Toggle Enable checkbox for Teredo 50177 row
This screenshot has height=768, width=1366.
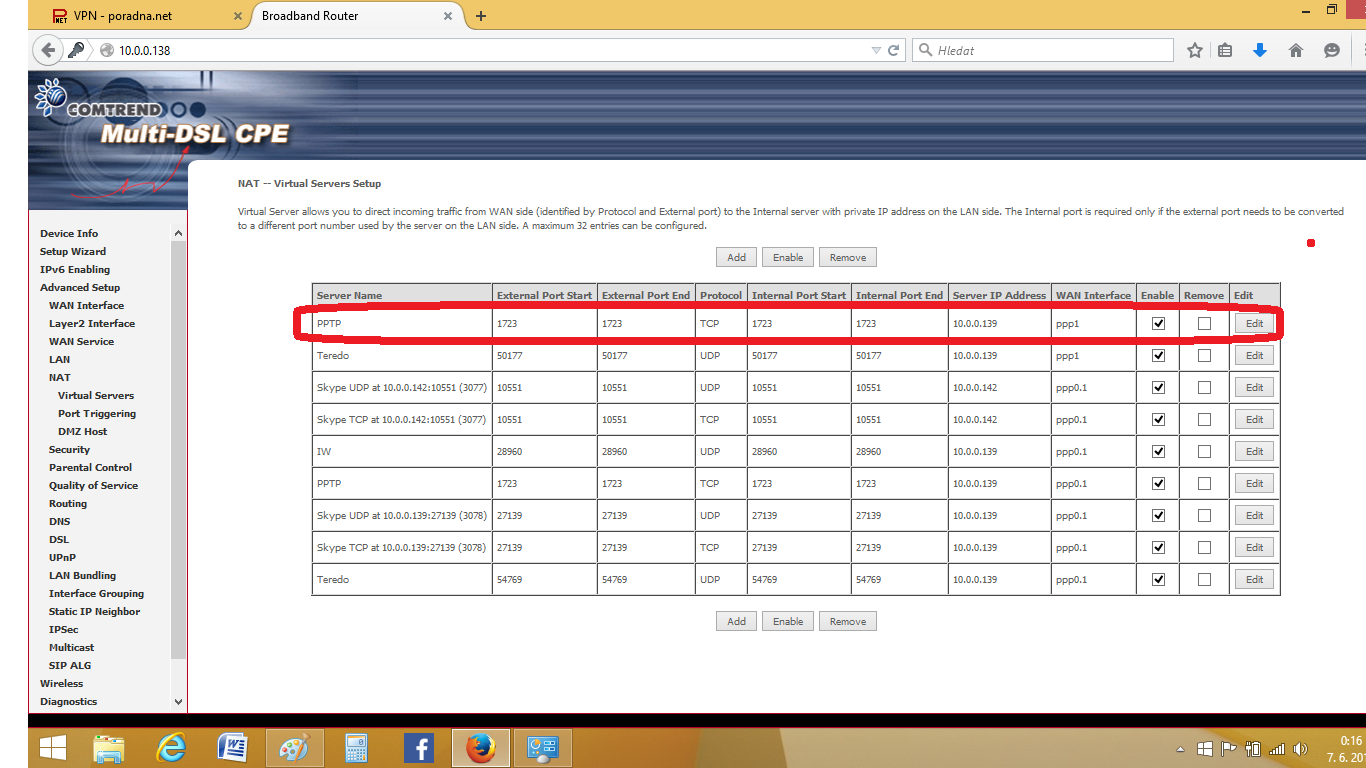click(1158, 356)
